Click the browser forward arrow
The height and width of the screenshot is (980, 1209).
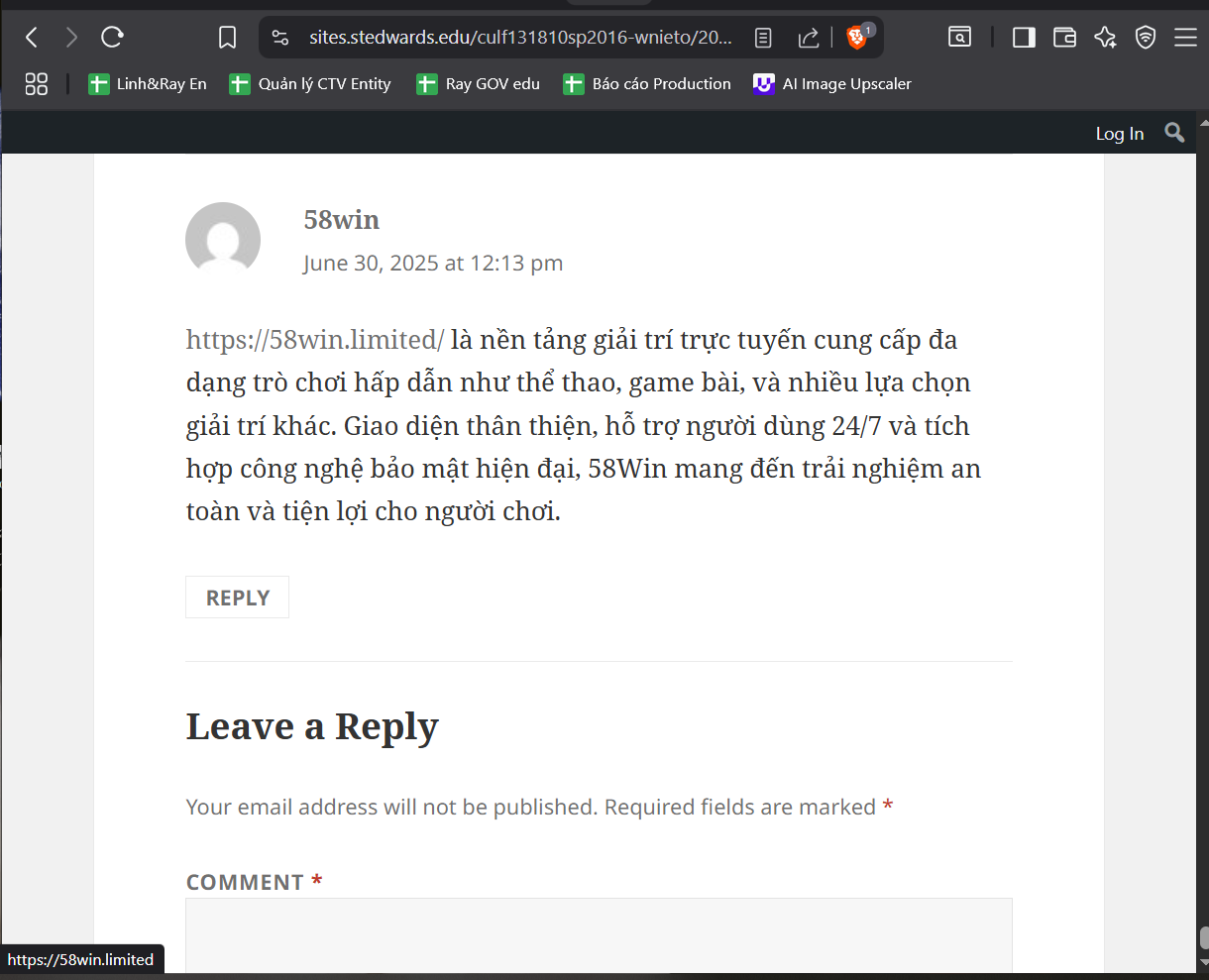(x=71, y=38)
